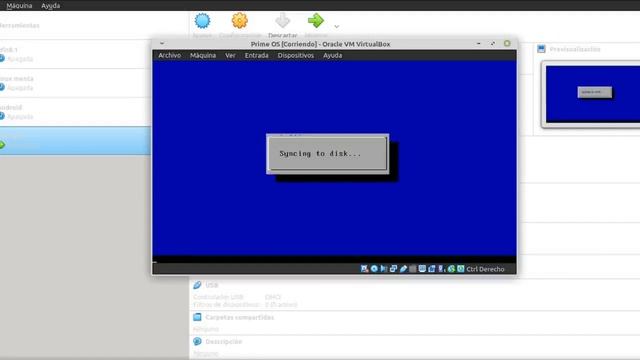Select the highlighted running VM list entry
This screenshot has width=640, height=360.
coord(76,141)
